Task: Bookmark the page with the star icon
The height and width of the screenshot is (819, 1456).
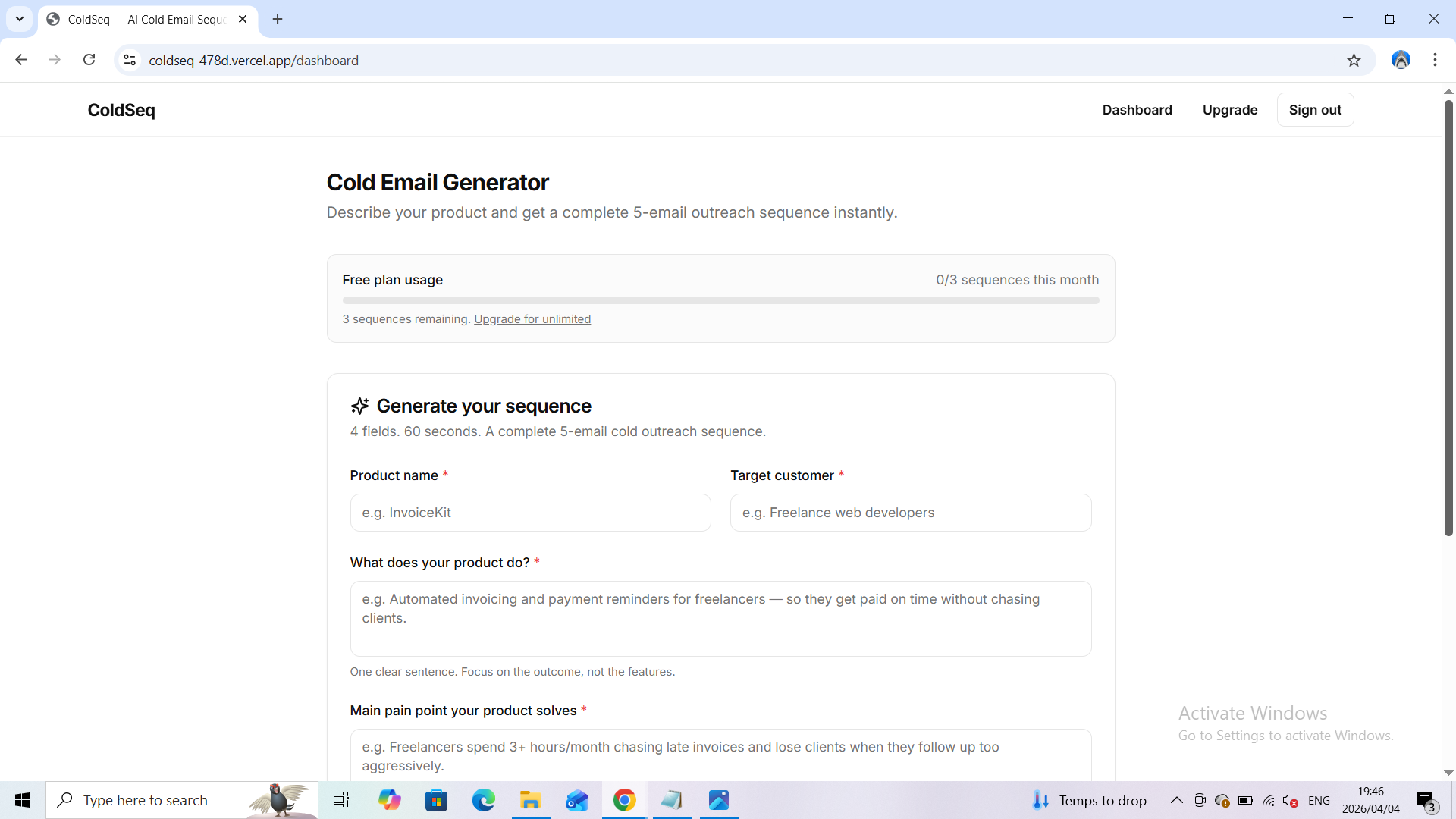Action: [1354, 60]
